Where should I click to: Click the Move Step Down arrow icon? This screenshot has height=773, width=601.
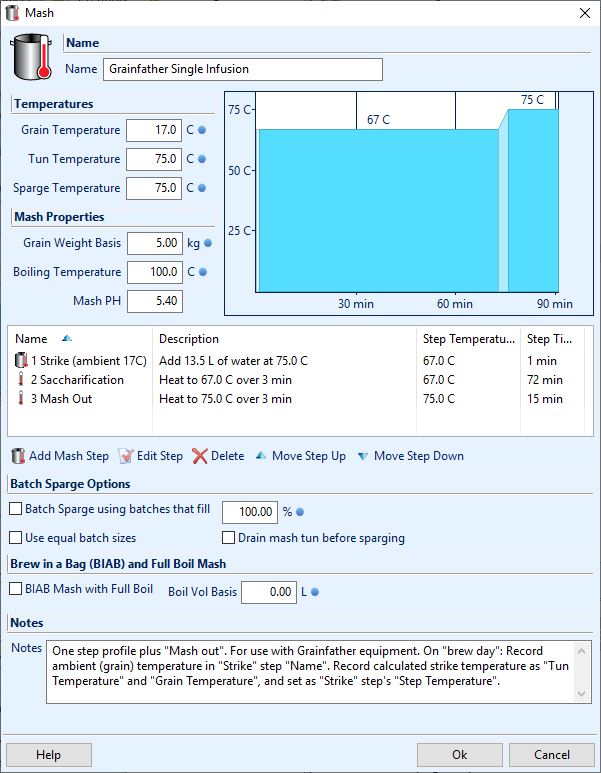pyautogui.click(x=363, y=456)
